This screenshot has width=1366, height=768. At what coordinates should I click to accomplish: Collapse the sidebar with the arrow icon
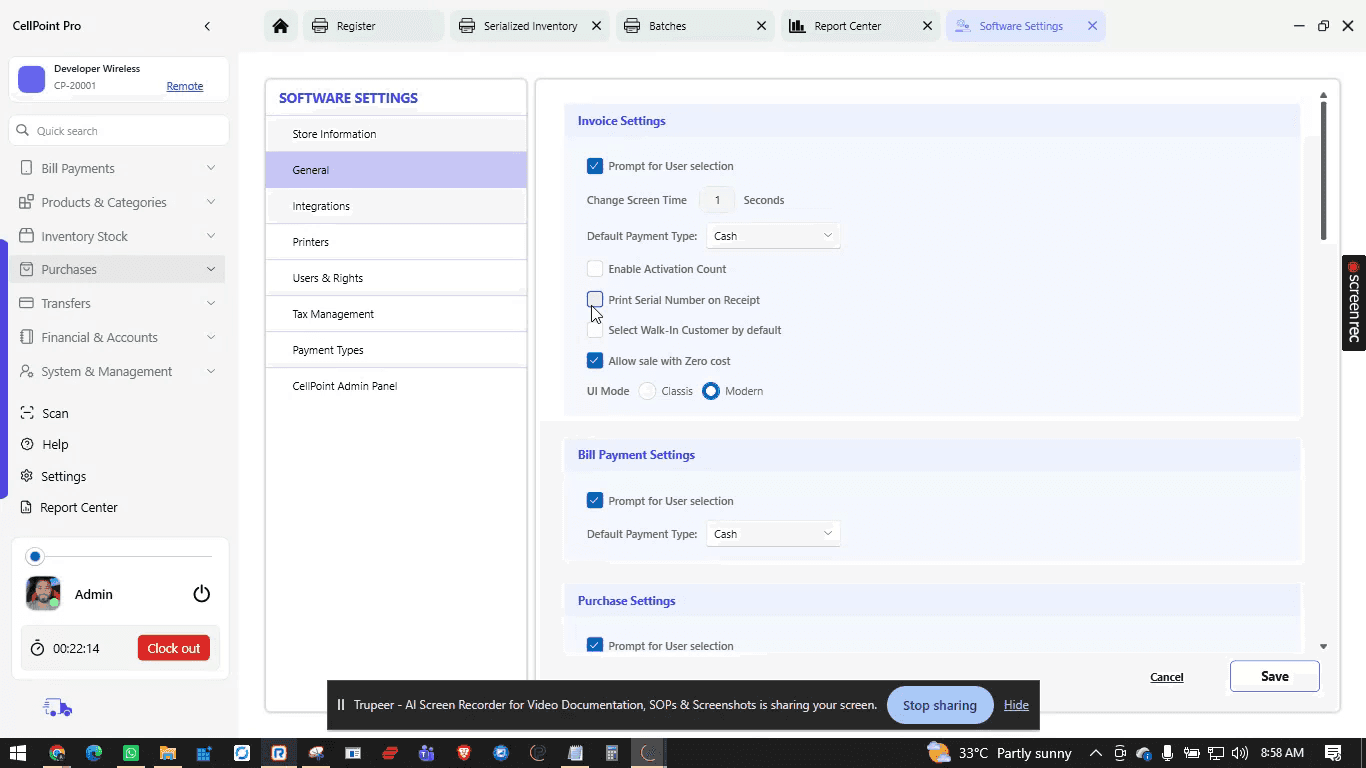tap(207, 26)
